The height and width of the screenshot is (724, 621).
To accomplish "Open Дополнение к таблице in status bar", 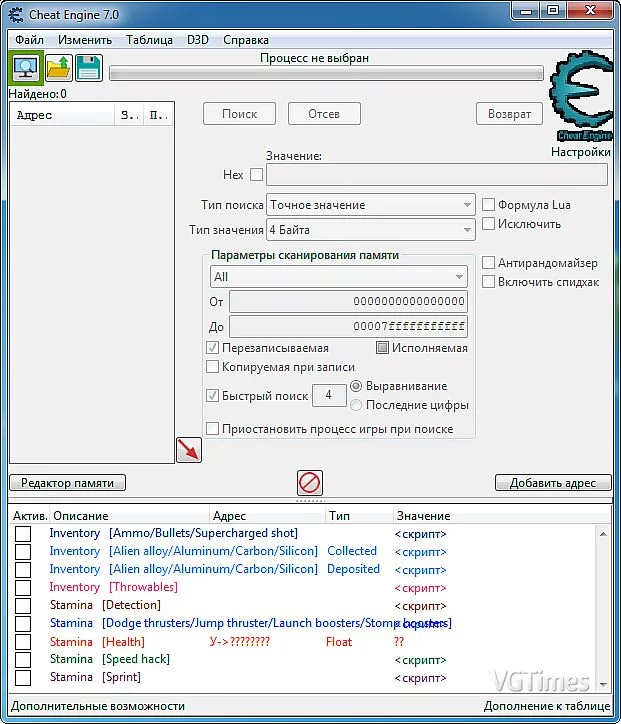I will click(x=547, y=706).
